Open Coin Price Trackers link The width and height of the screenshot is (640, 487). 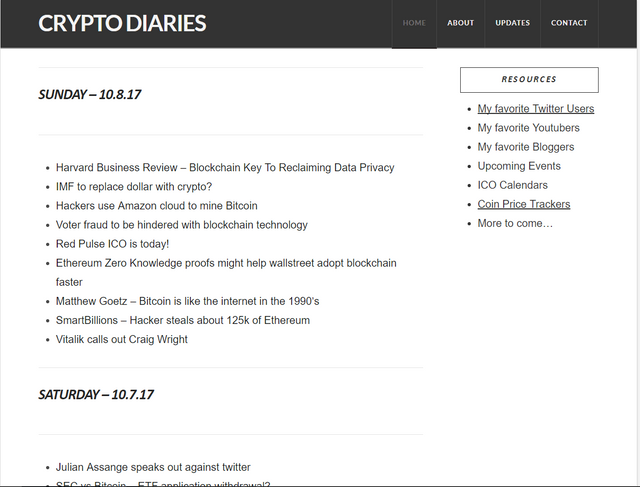(523, 204)
